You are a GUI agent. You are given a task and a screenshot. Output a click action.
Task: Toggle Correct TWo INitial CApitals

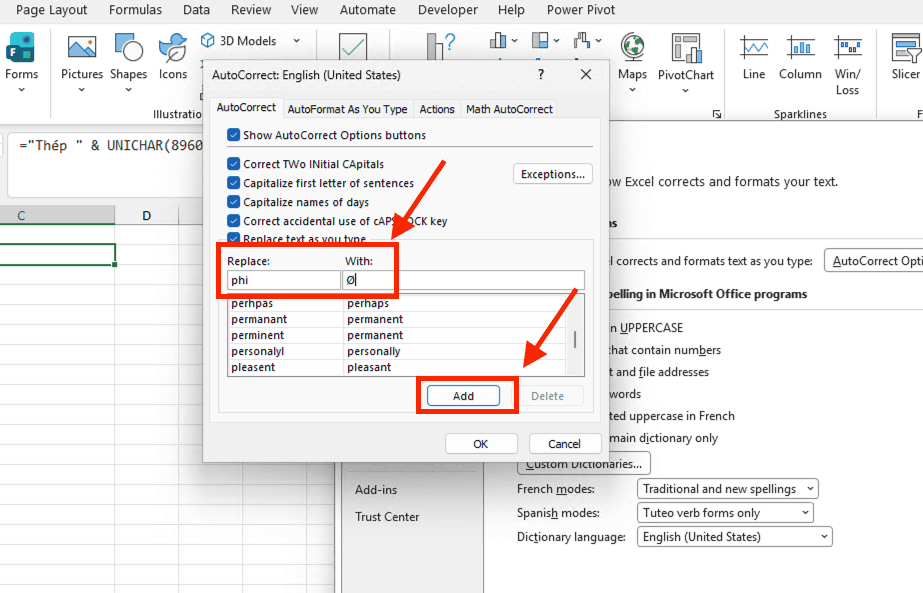pos(234,164)
